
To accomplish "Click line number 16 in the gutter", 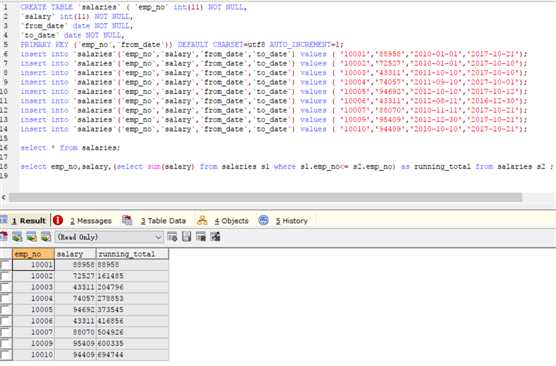I will 4,148.
